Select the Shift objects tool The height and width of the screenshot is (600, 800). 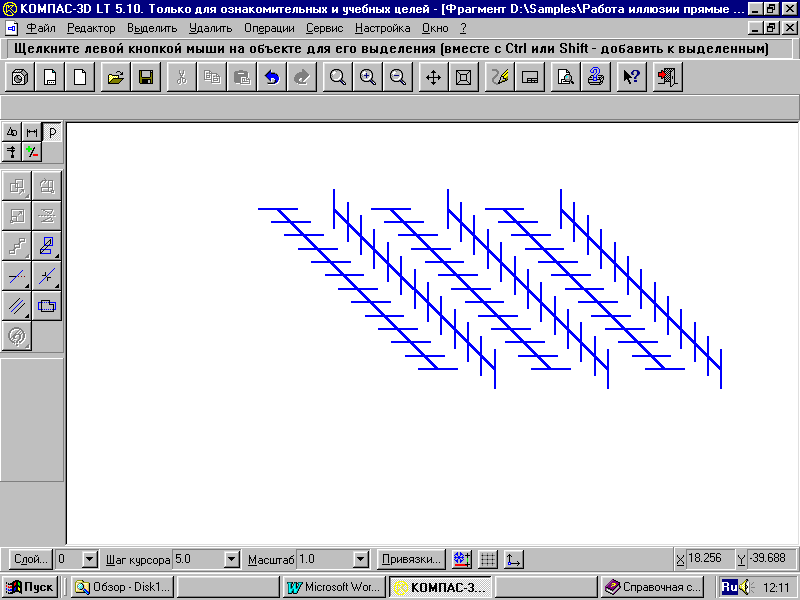click(x=17, y=186)
